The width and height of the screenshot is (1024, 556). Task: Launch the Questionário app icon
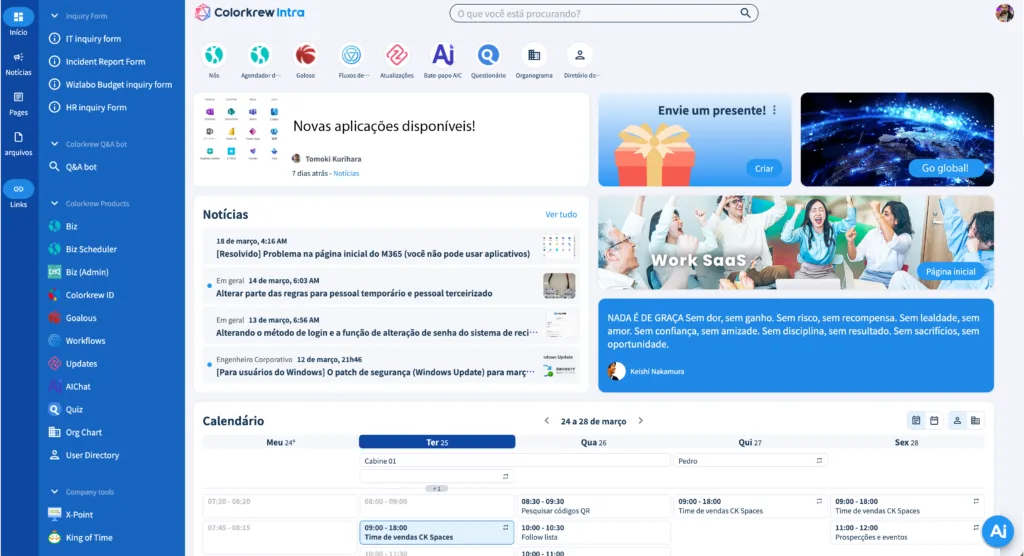coord(488,56)
